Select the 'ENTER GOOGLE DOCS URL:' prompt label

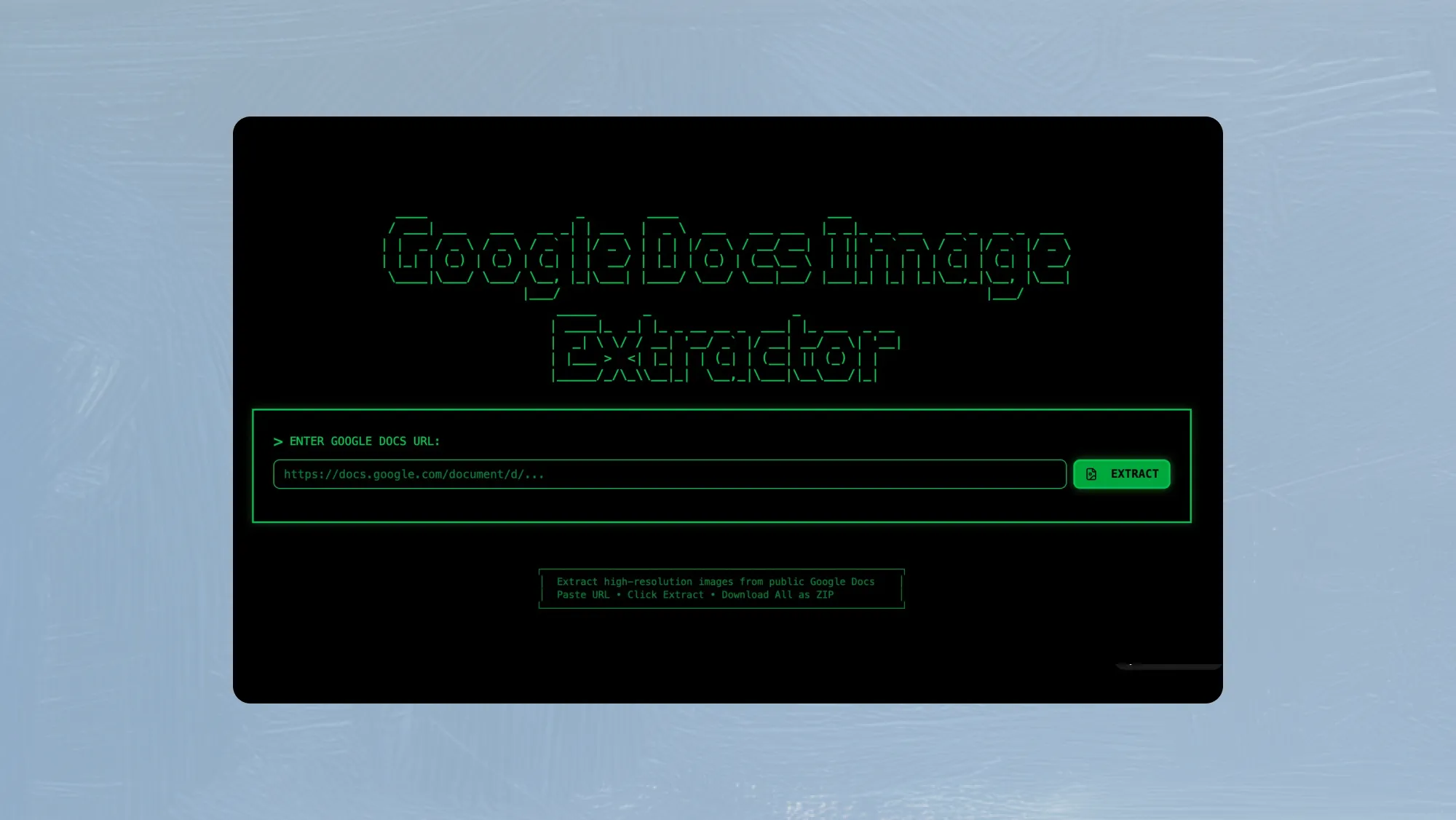click(364, 441)
